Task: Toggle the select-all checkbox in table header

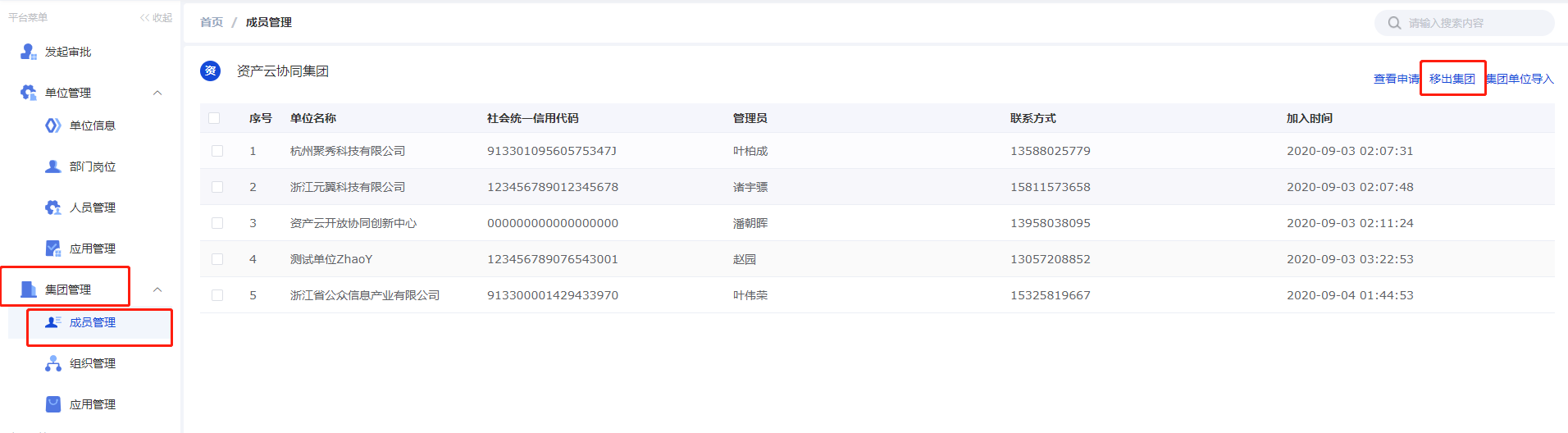Action: click(x=214, y=118)
